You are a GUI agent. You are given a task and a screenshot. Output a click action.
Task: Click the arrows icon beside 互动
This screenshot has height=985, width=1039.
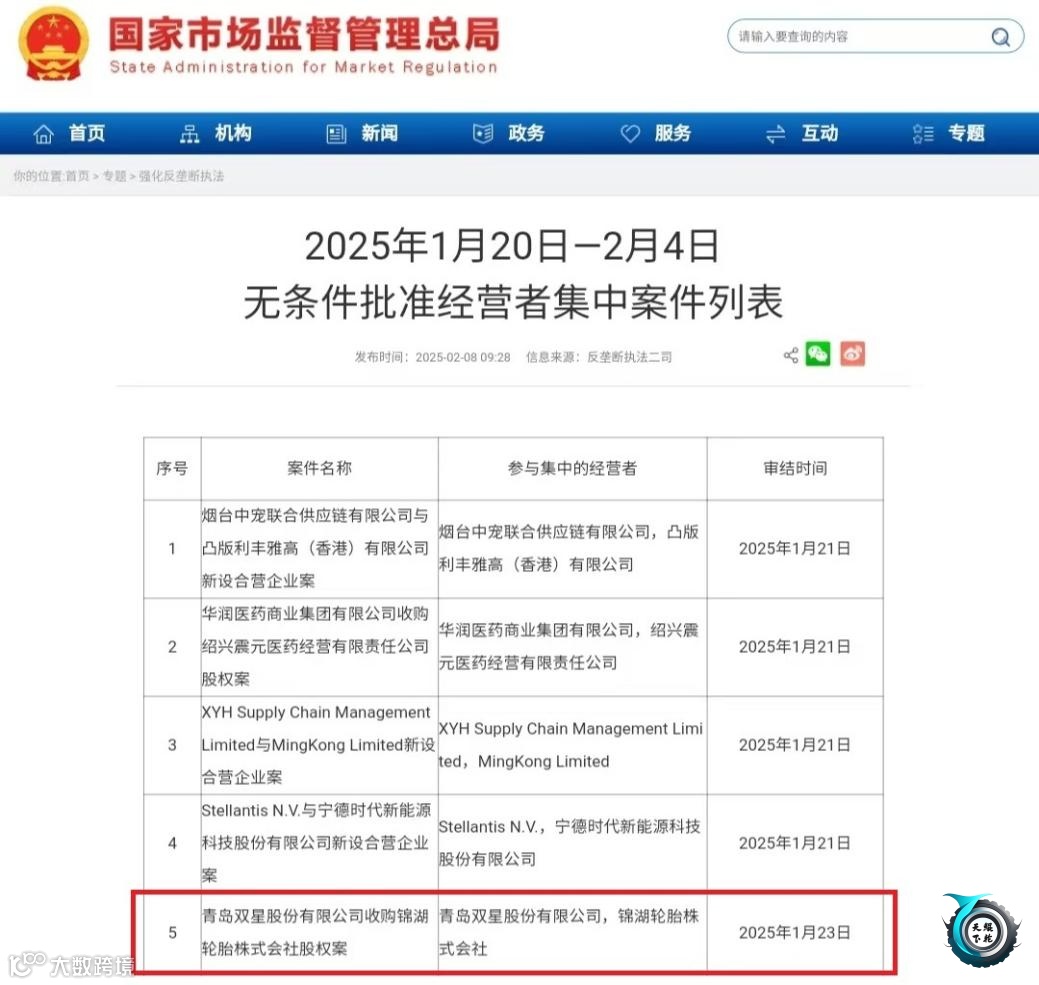[x=775, y=134]
